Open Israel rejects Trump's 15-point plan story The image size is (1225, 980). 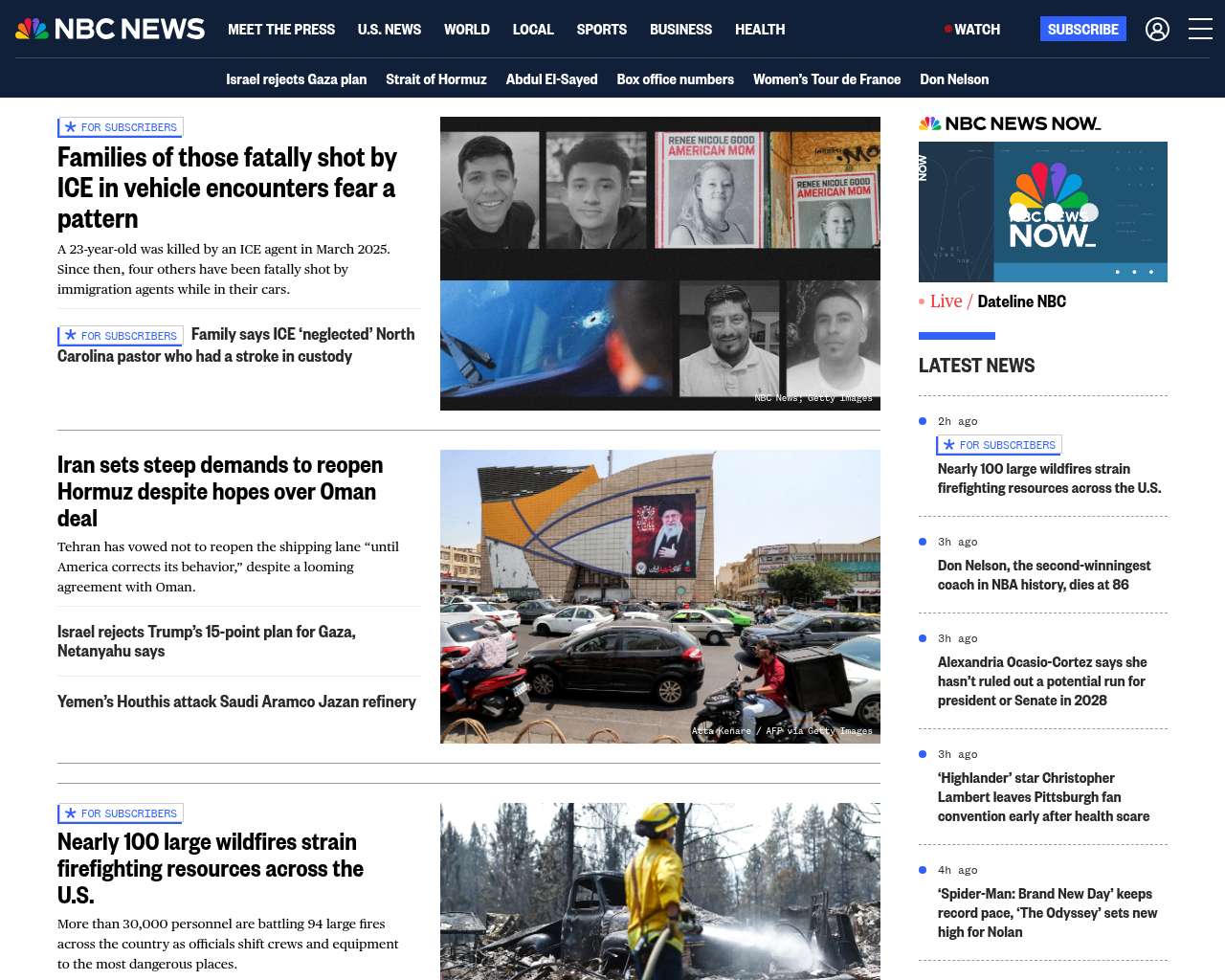coord(207,641)
